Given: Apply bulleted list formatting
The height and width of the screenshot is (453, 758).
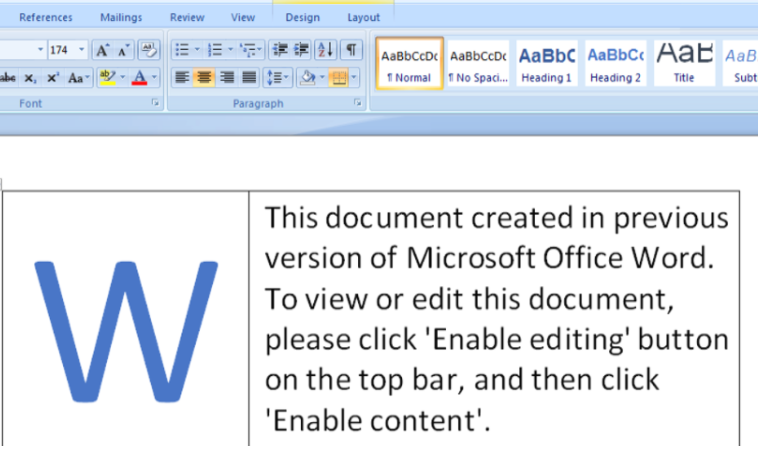Looking at the screenshot, I should click(x=182, y=50).
